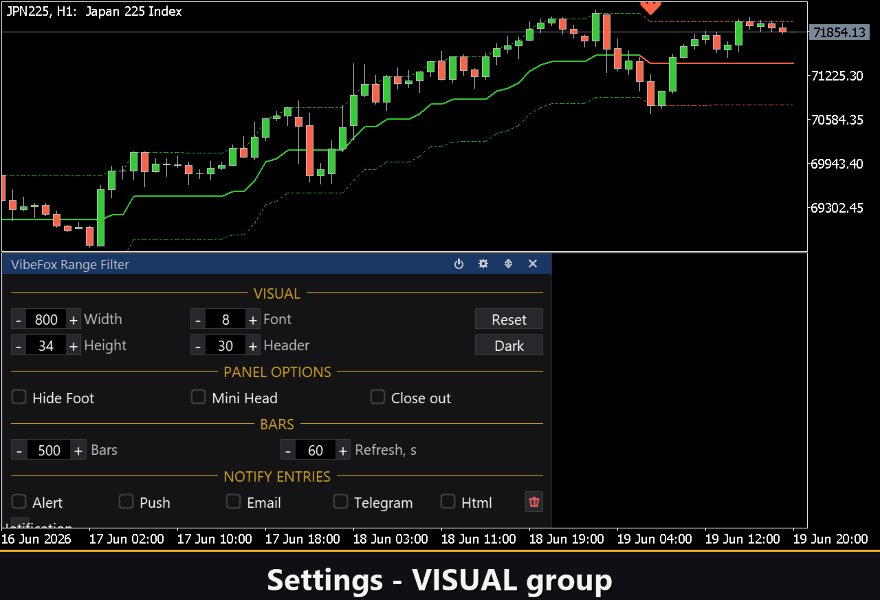Click the 19 Jun 12:00 time label
Image resolution: width=880 pixels, height=600 pixels.
(x=742, y=539)
